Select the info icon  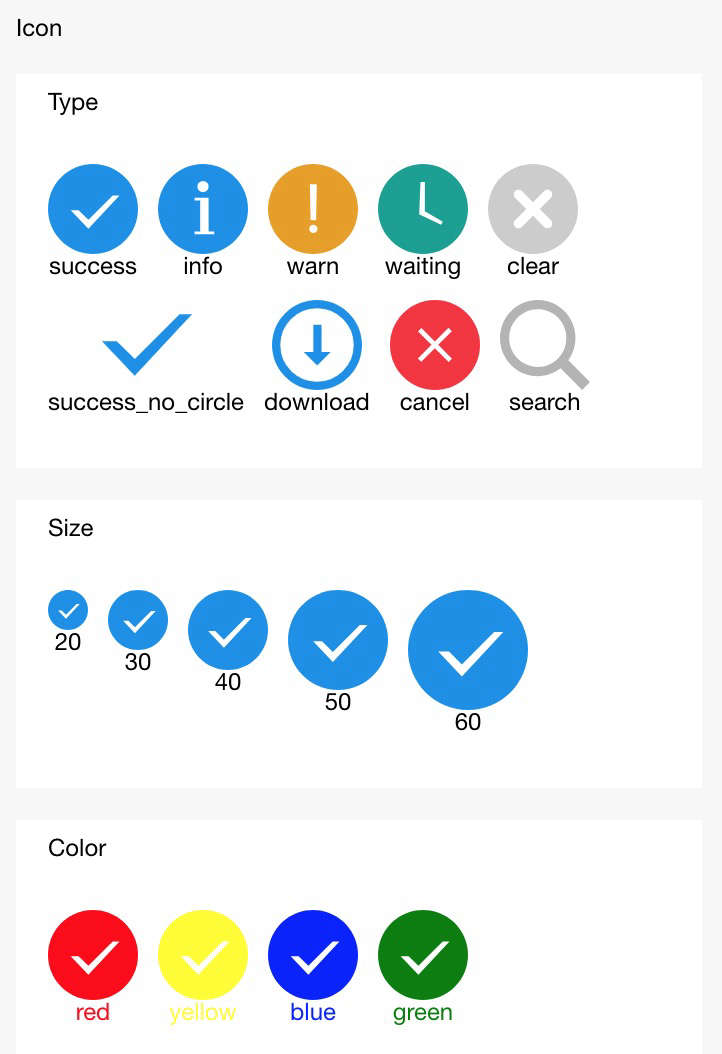(x=203, y=209)
